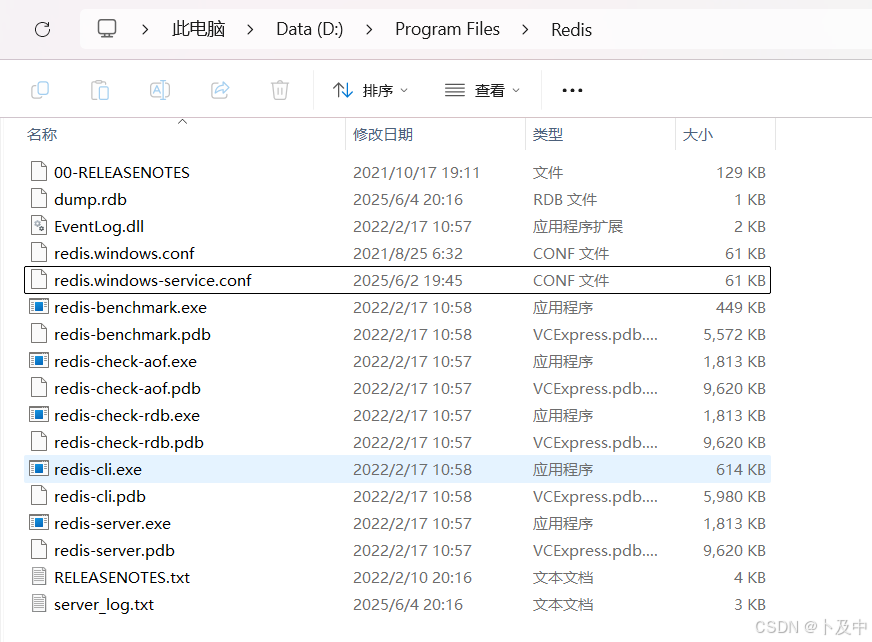Click the 2021/10/17 19:11 date cell
Viewport: 872px width, 642px height.
click(416, 172)
